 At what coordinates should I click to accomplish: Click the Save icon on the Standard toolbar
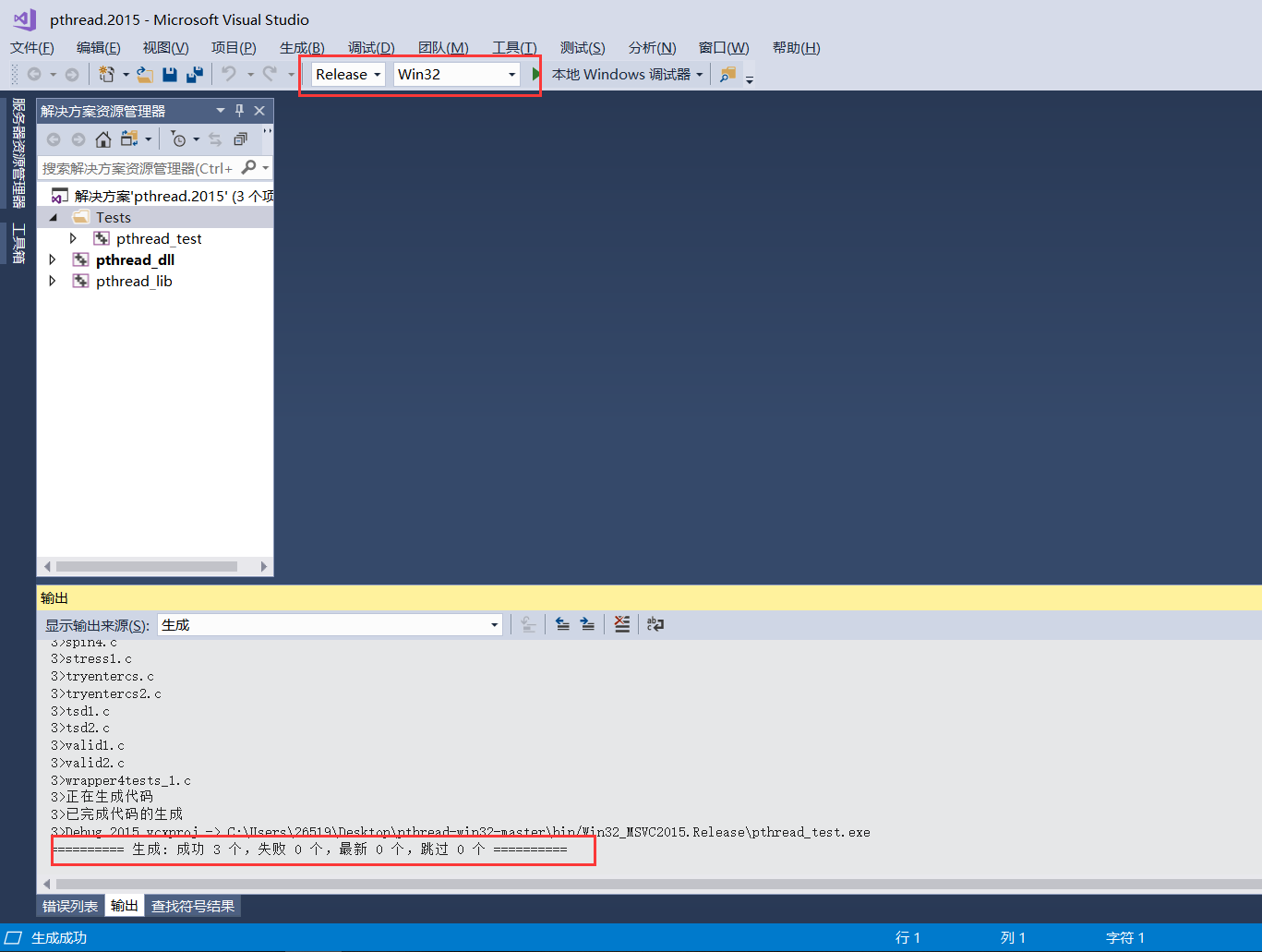[x=170, y=74]
